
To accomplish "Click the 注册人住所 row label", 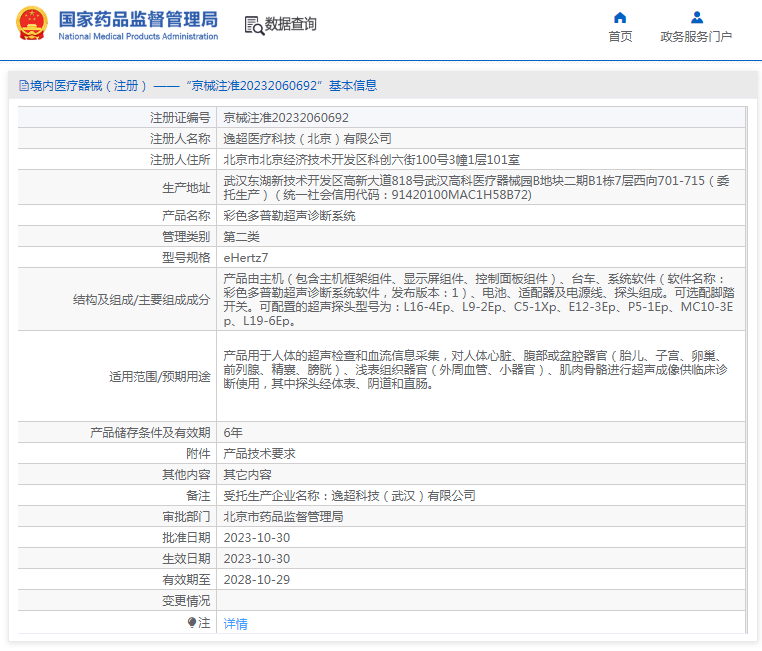I will 180,160.
